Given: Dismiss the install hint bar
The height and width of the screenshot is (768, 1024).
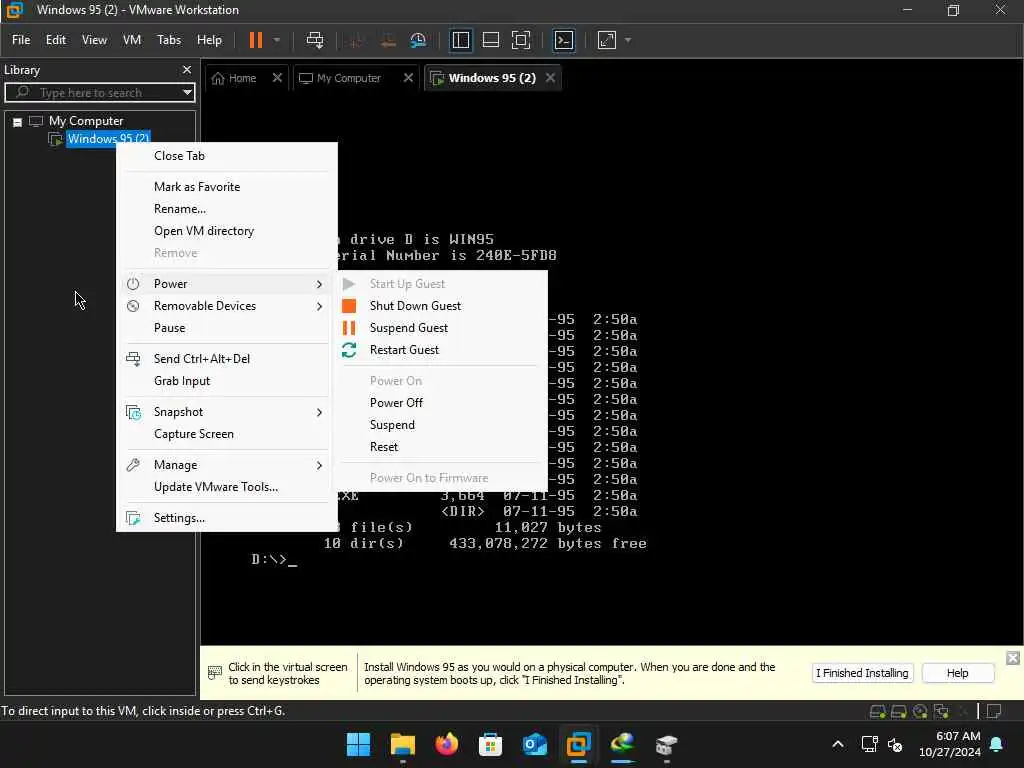Looking at the screenshot, I should (1012, 658).
